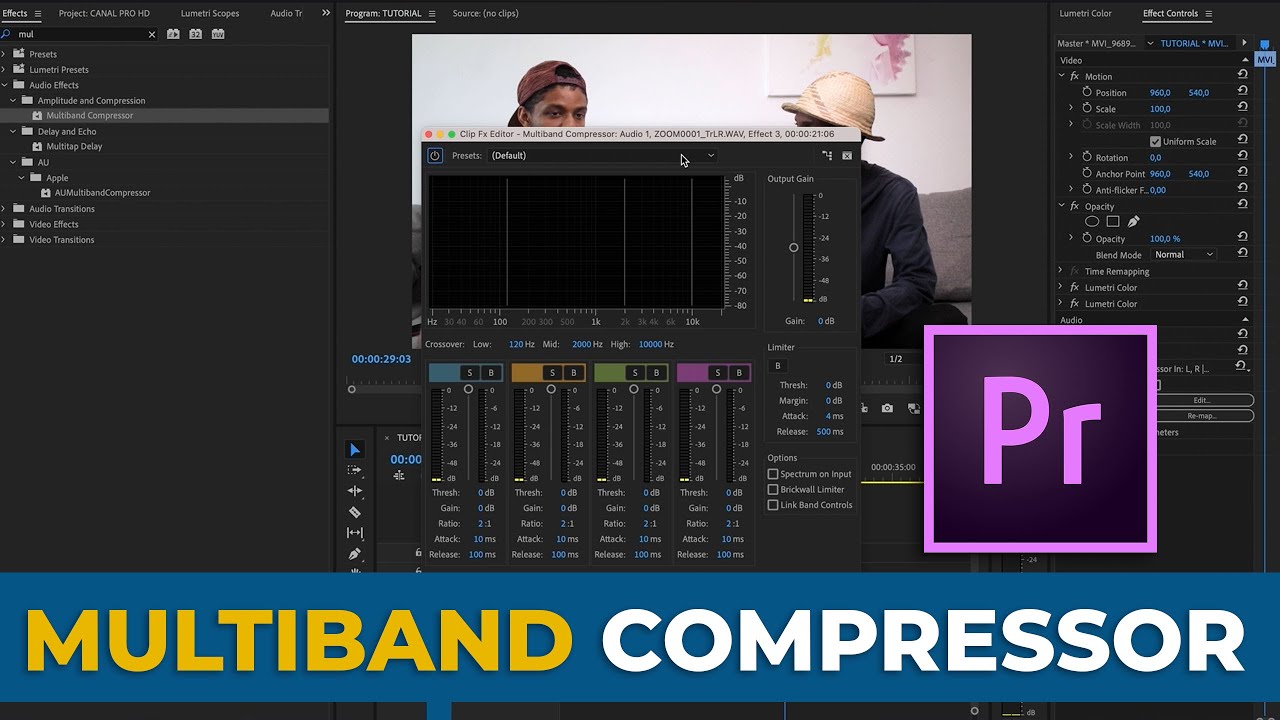Enable Link Band Controls option
The width and height of the screenshot is (1280, 720).
[773, 505]
